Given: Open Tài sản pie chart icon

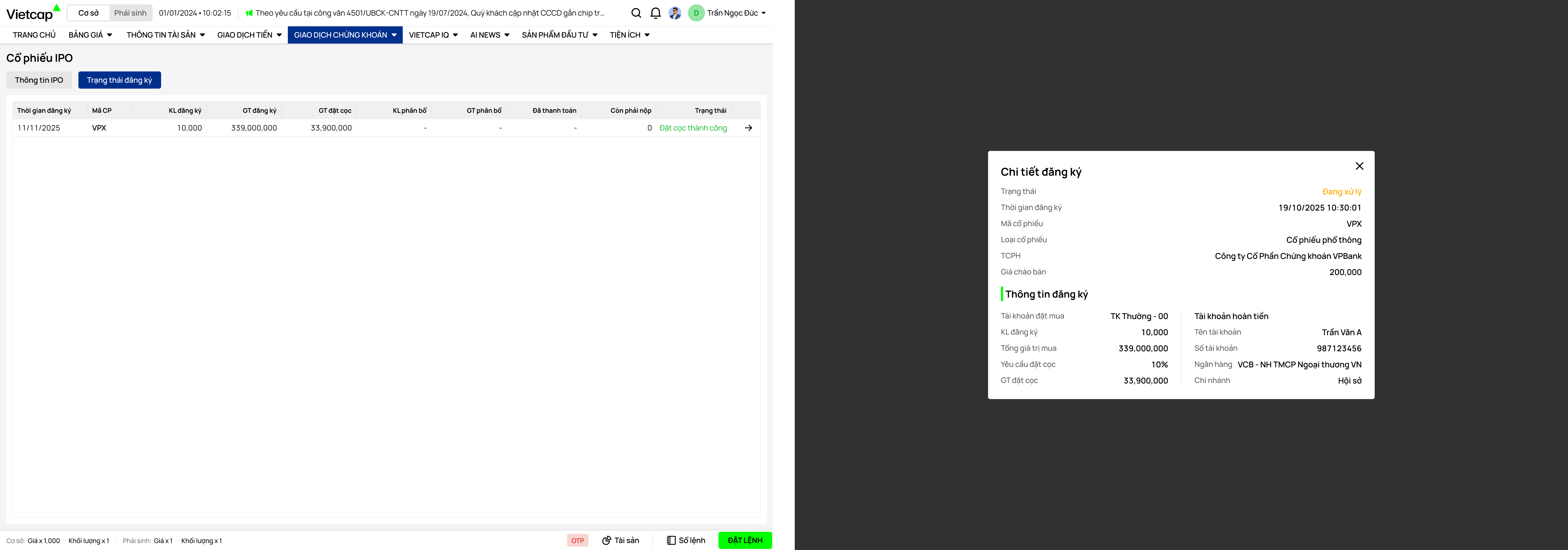Looking at the screenshot, I should pyautogui.click(x=607, y=540).
